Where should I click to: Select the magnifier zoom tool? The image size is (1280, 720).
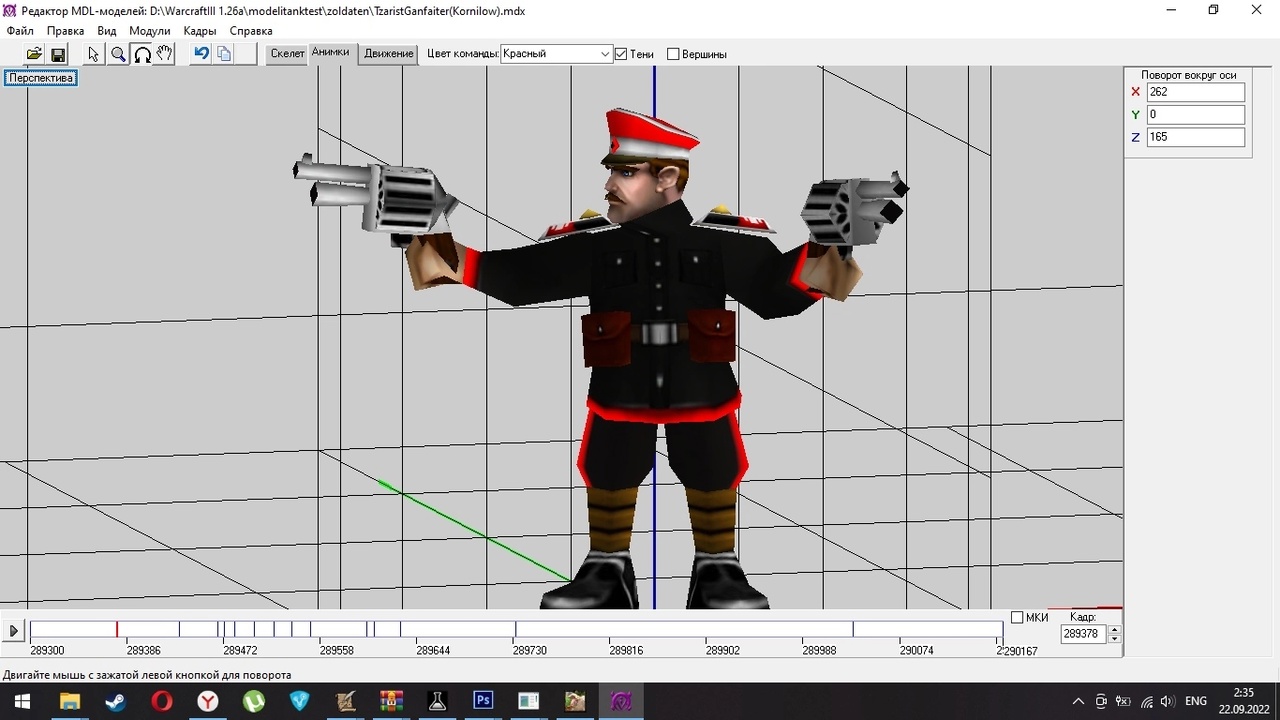(118, 54)
